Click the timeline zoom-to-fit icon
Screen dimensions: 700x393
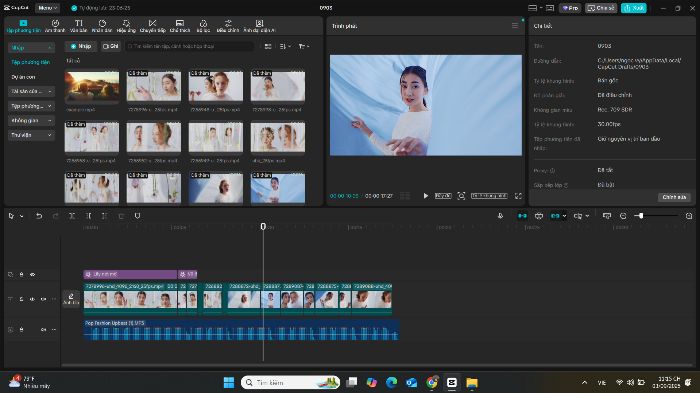pyautogui.click(x=689, y=216)
